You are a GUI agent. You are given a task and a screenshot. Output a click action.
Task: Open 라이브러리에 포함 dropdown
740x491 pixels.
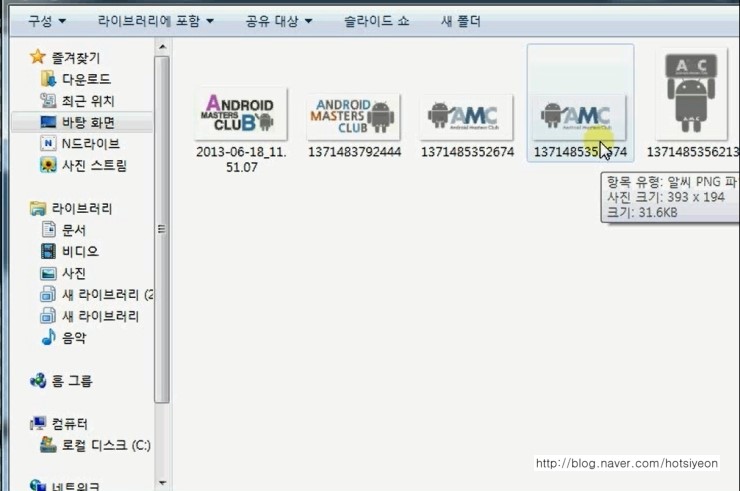pyautogui.click(x=156, y=21)
